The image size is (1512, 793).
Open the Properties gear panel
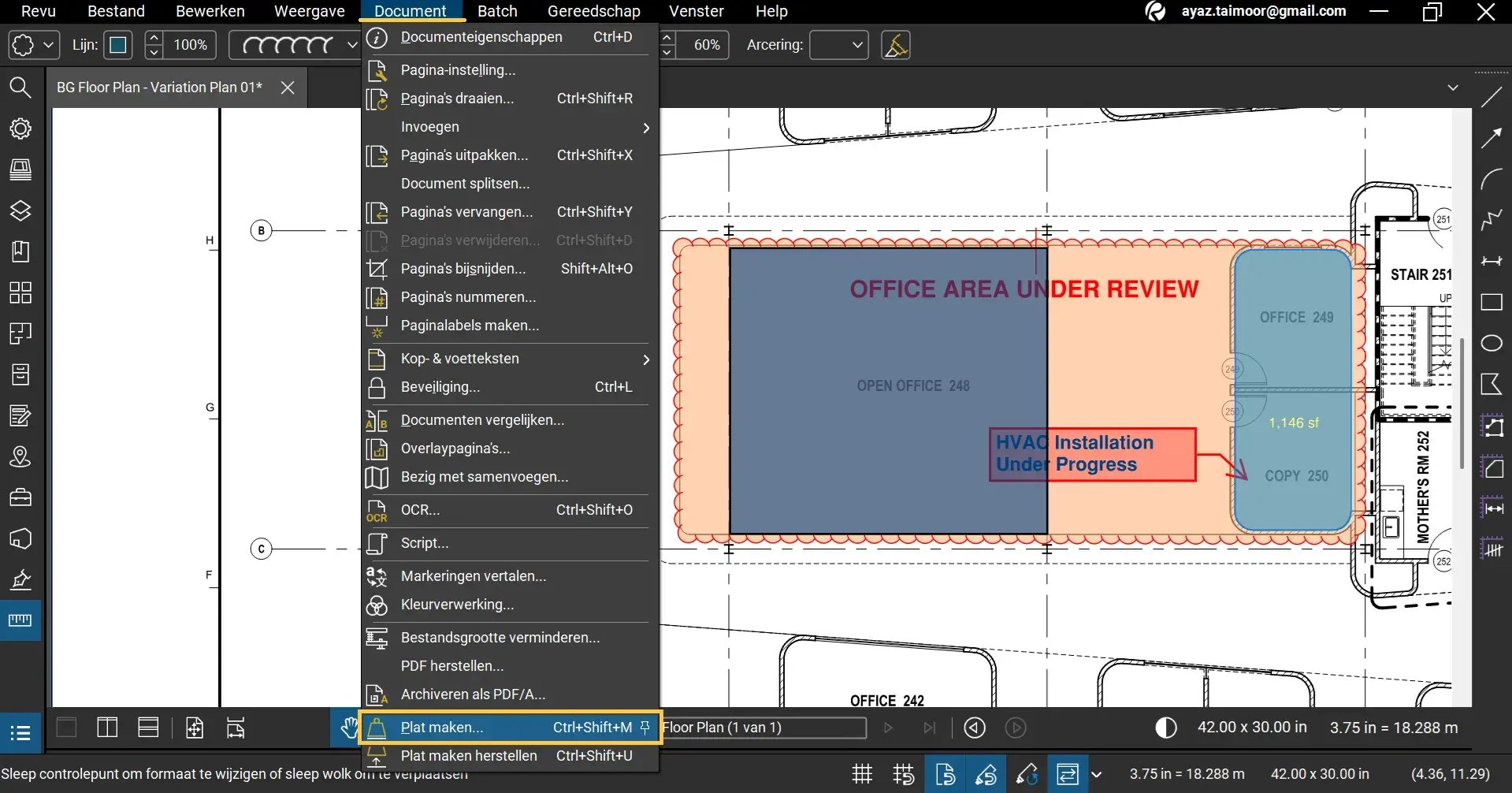20,128
